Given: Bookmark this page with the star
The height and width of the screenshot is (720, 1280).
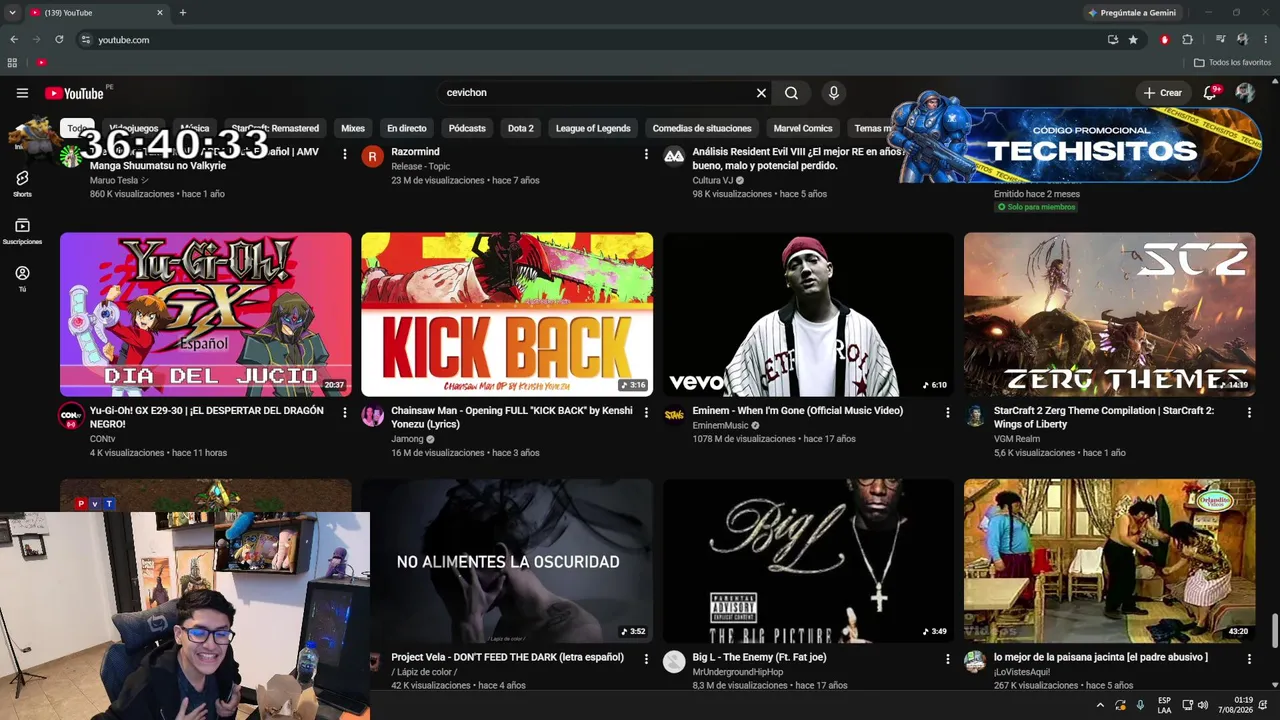Looking at the screenshot, I should pyautogui.click(x=1133, y=40).
